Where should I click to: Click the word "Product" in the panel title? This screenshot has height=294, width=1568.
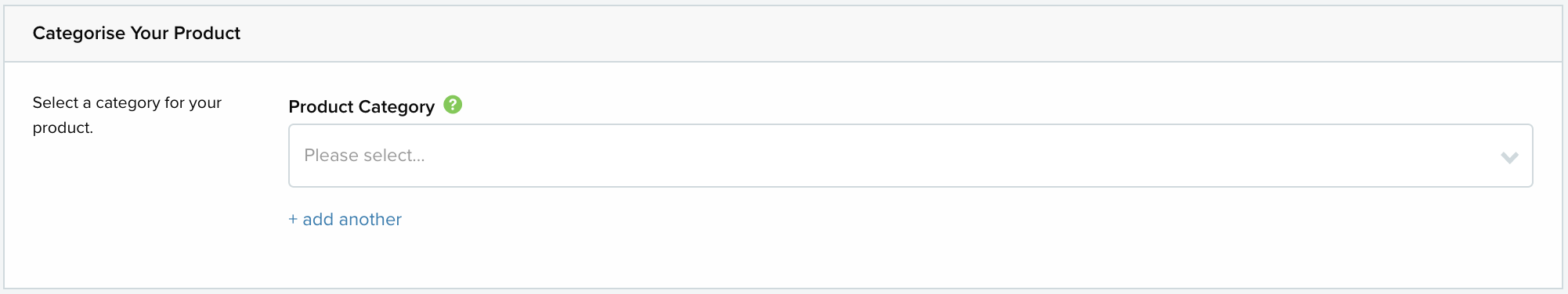click(x=207, y=33)
